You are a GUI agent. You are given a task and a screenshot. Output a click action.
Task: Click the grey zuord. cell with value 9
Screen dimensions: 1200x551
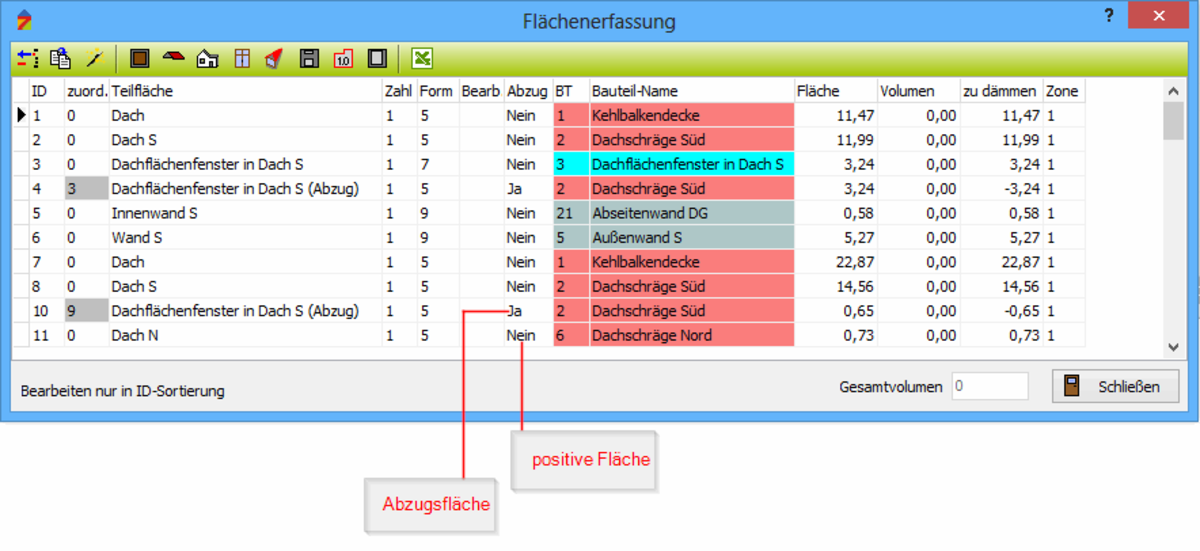coord(86,311)
